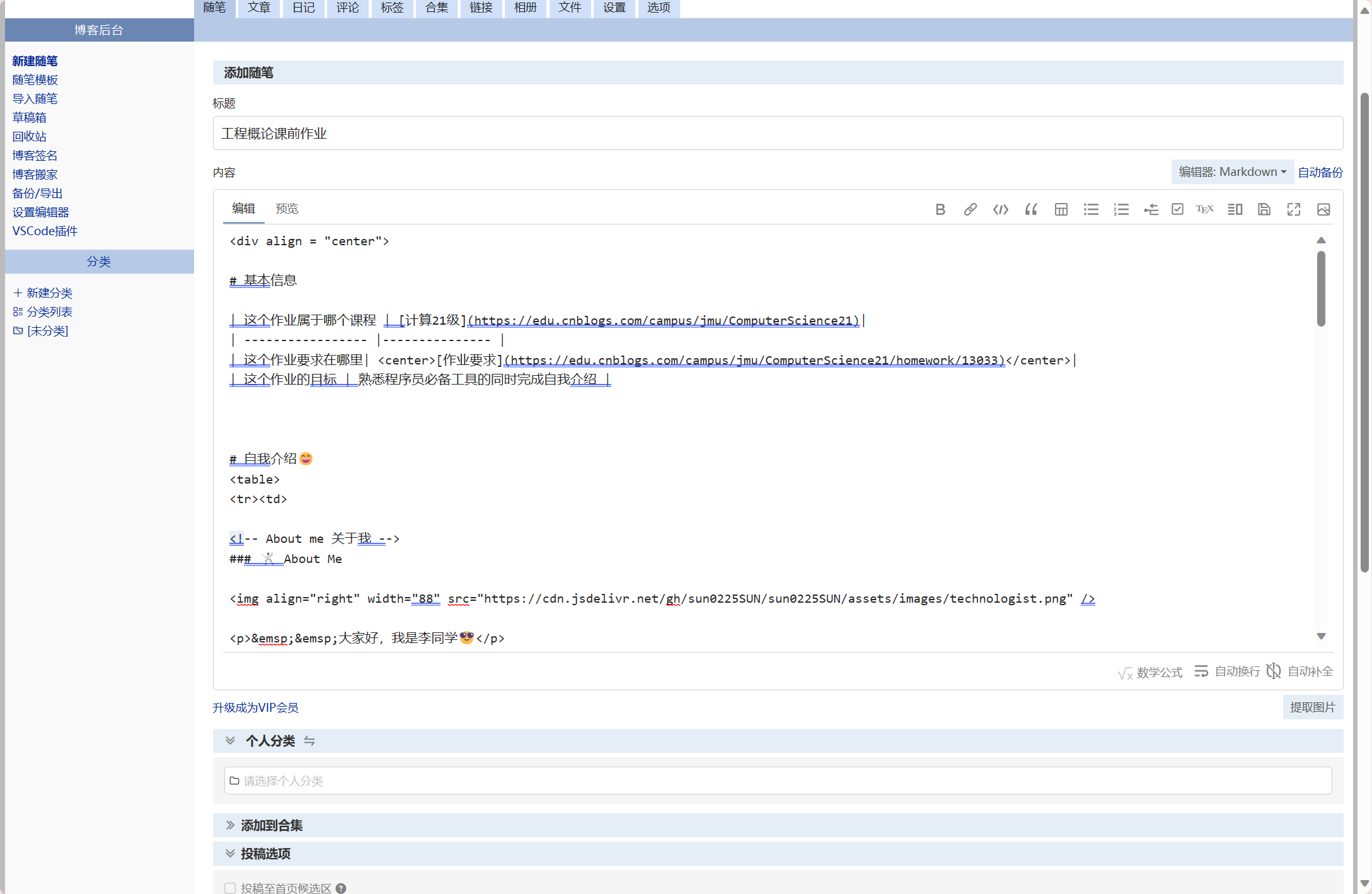Upload a picture via the image icon
1372x894 pixels.
[x=1323, y=209]
